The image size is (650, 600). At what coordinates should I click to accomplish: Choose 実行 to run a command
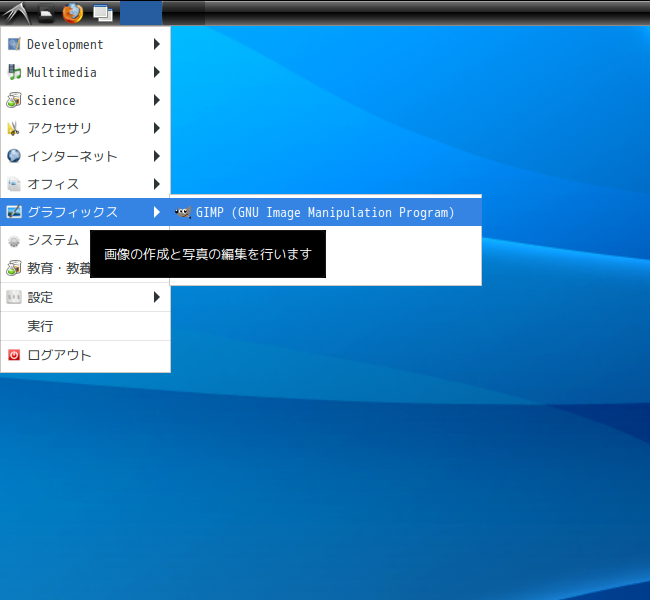85,326
